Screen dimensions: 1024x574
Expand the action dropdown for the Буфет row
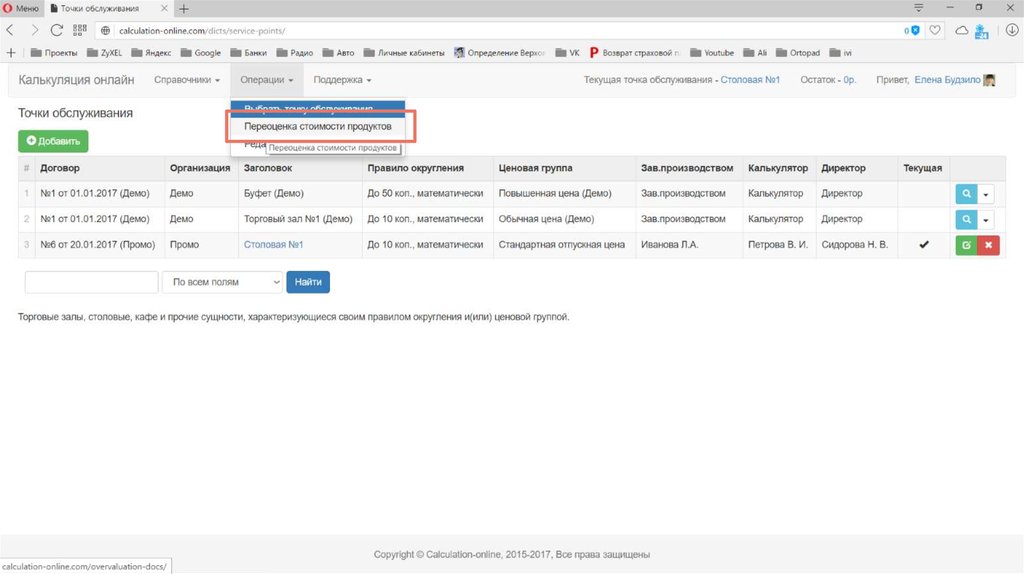(x=987, y=193)
